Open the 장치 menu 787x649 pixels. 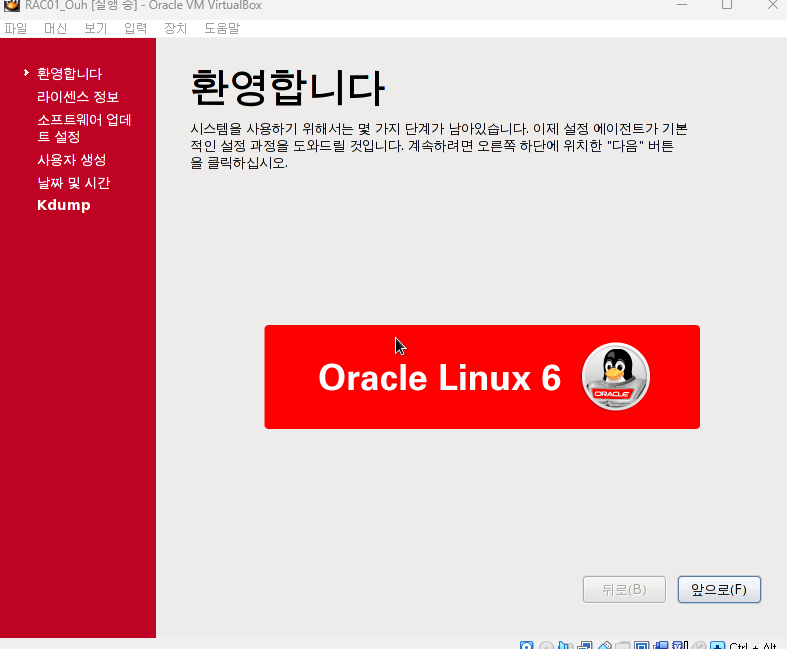(x=175, y=29)
